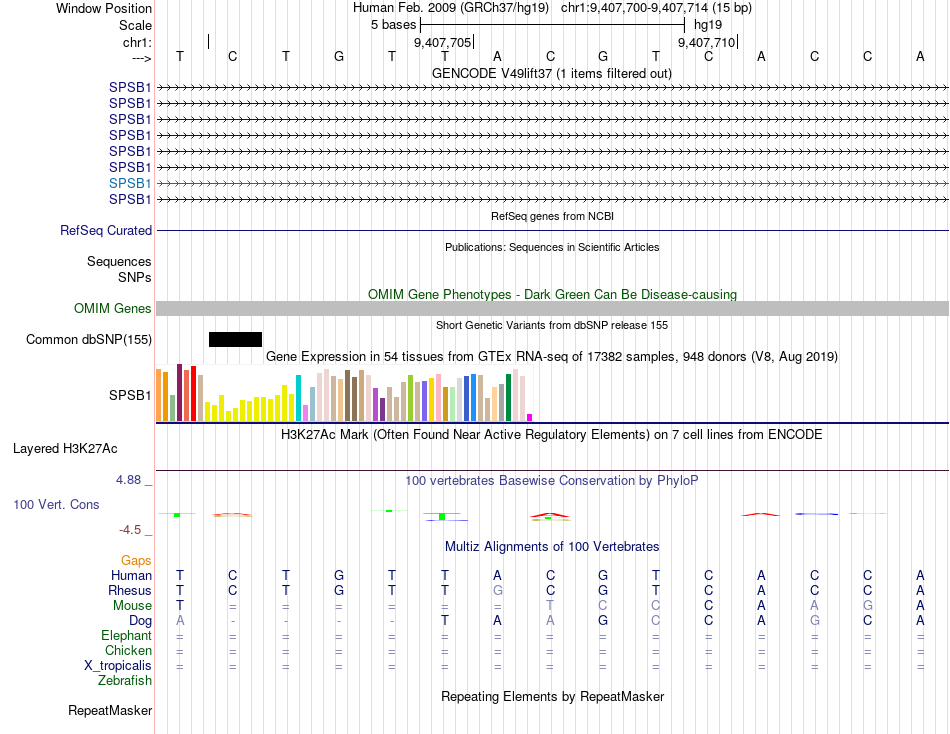Click the Sequences label
Viewport: 950px width, 734px height.
[x=119, y=261]
